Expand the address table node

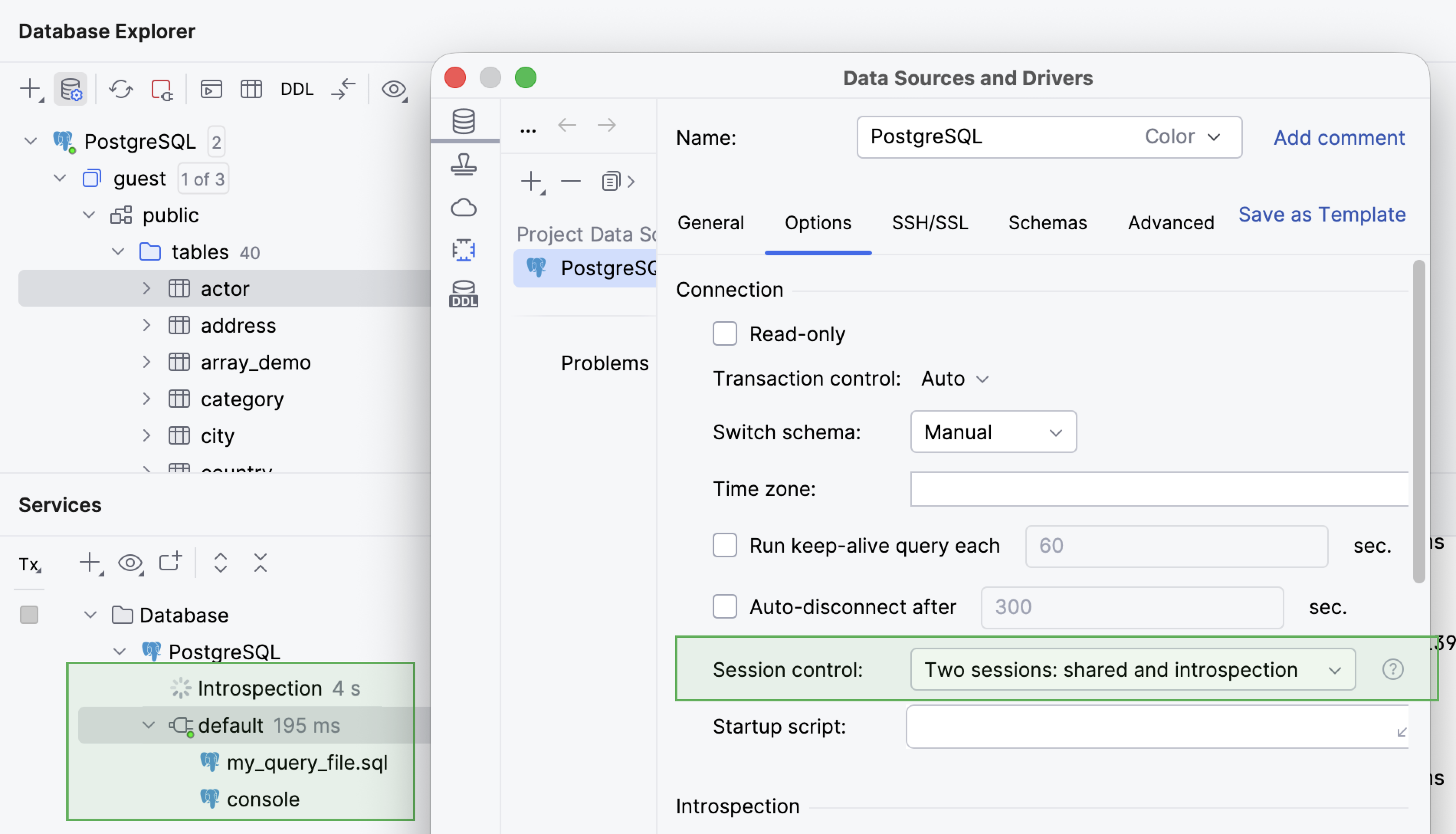point(147,325)
